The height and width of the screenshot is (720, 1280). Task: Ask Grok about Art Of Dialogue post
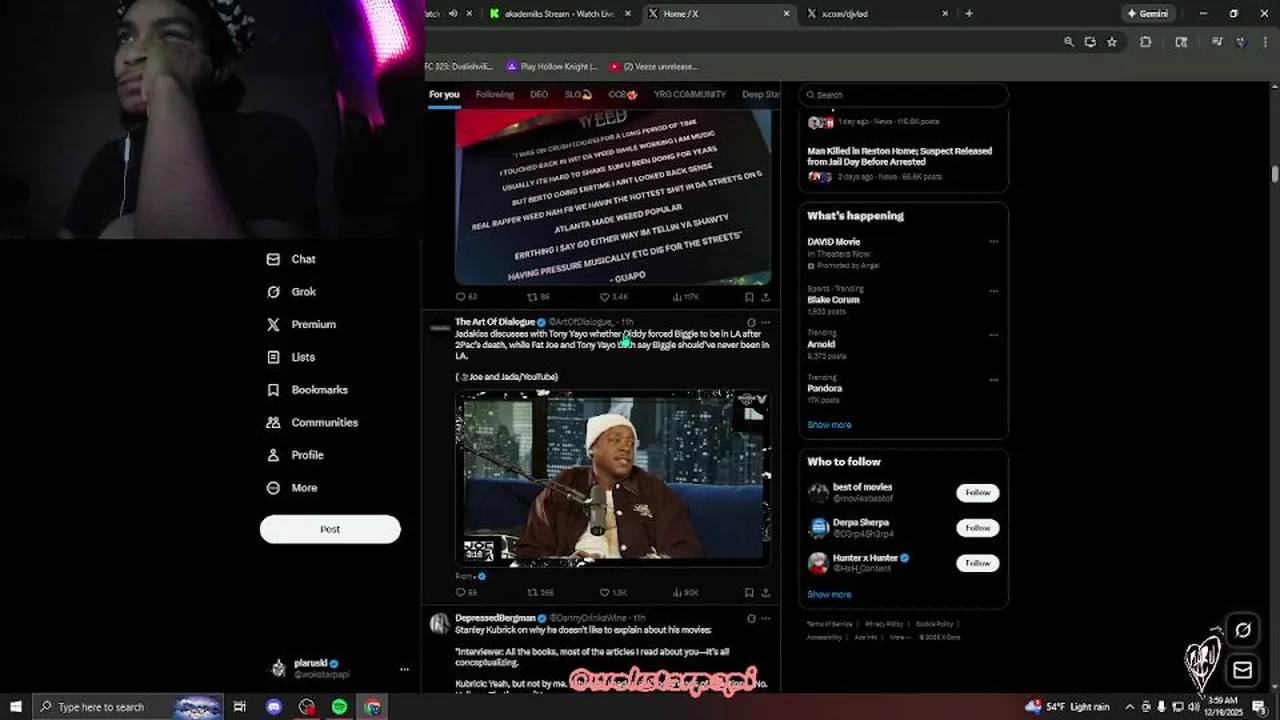click(751, 322)
